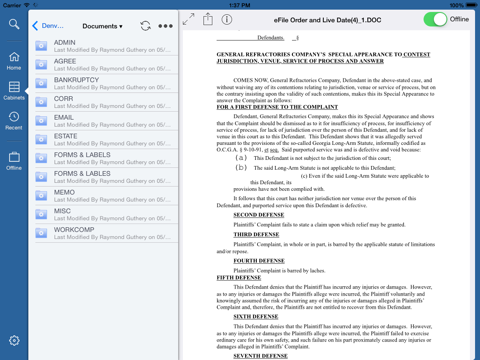Open the WORKCOMP folder
Viewport: 480px width, 360px height.
(x=106, y=233)
